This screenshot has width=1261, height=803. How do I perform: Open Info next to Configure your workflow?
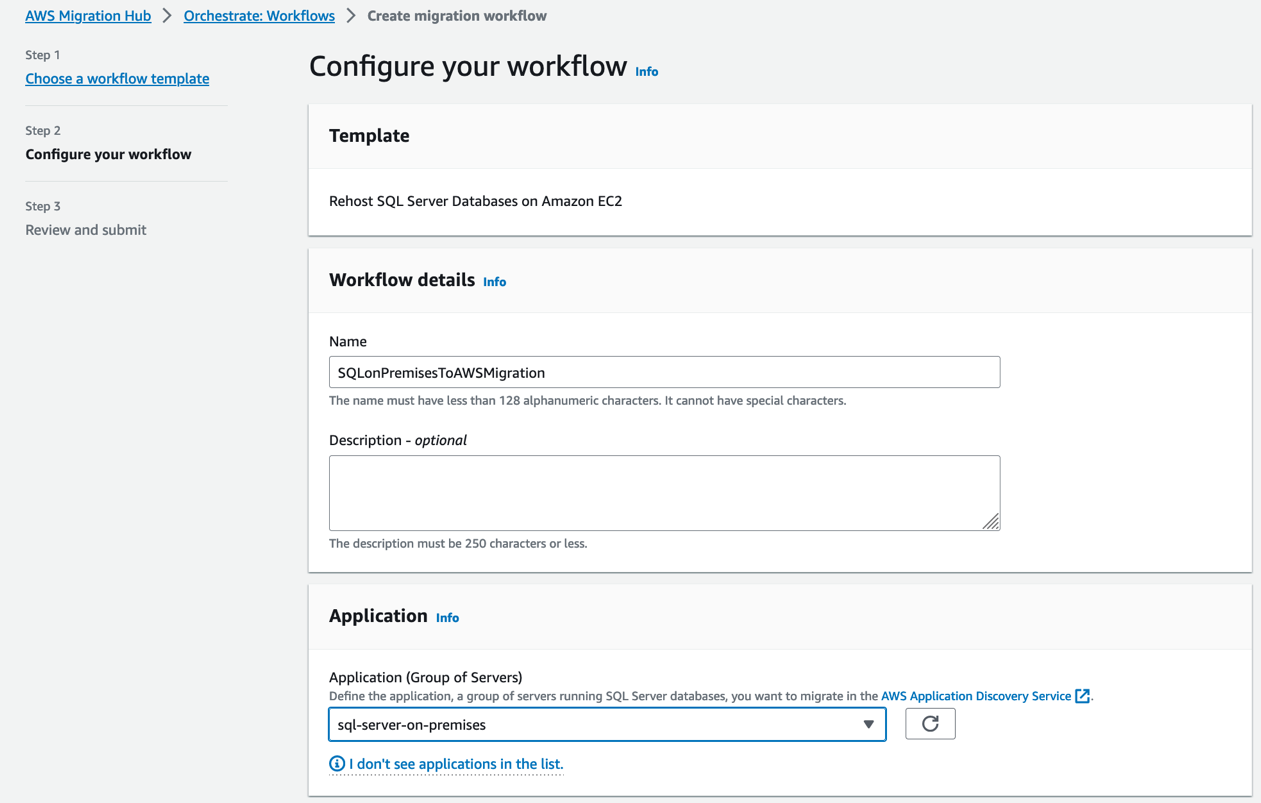(647, 72)
